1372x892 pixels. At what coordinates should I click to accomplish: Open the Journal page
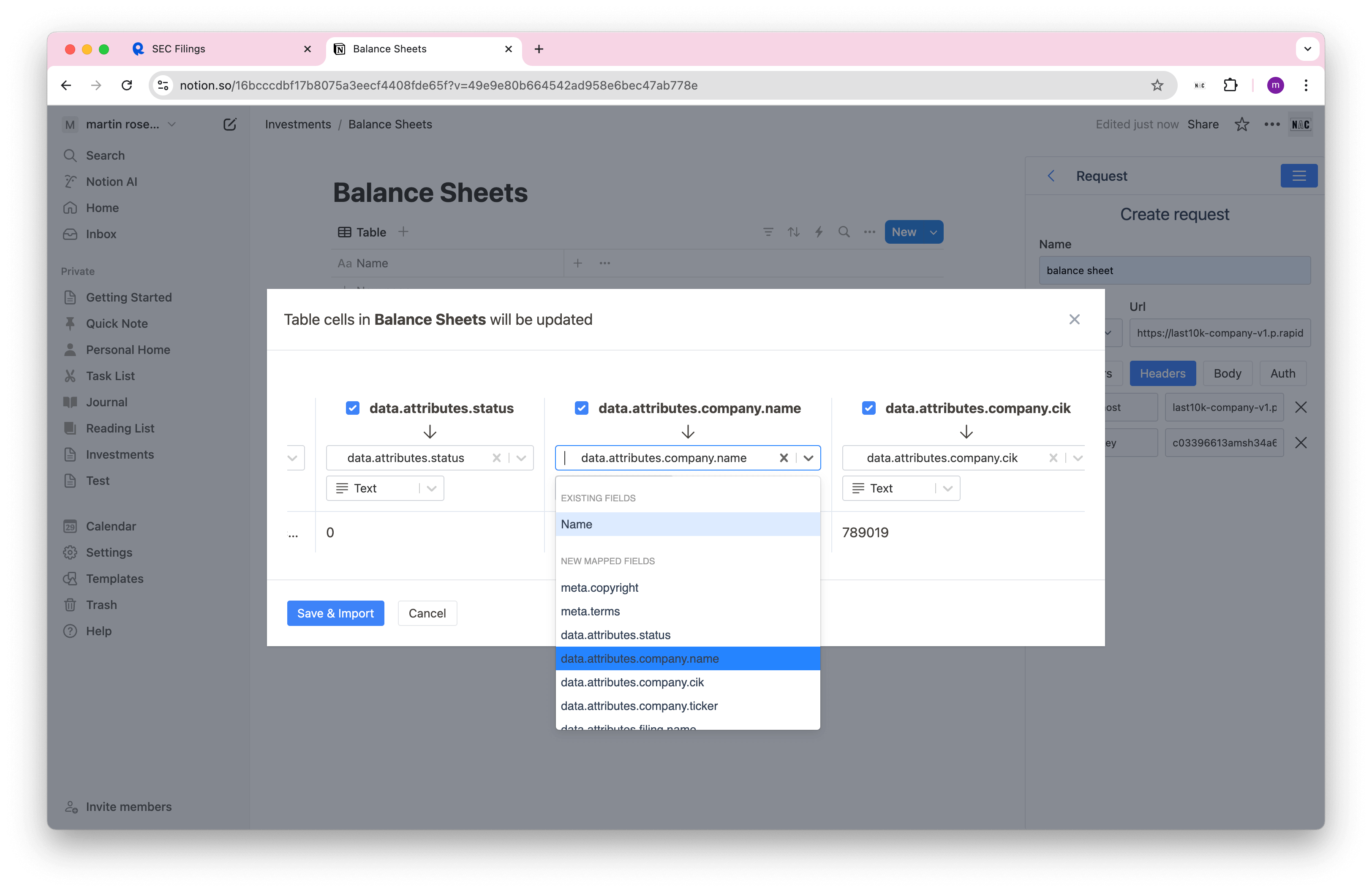(106, 402)
